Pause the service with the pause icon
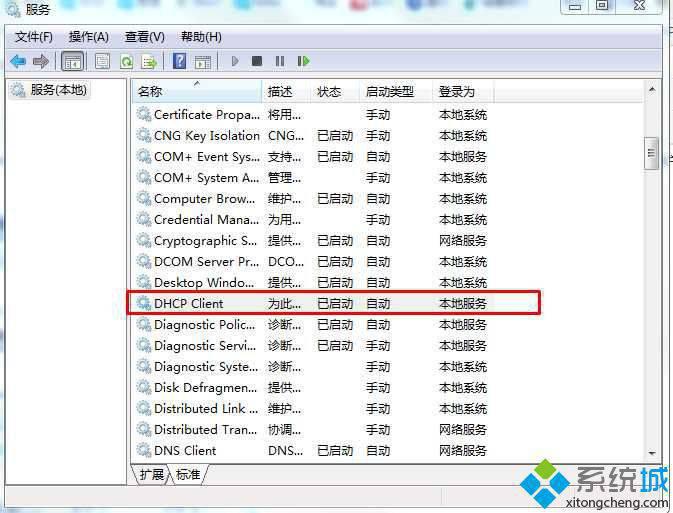 (280, 61)
